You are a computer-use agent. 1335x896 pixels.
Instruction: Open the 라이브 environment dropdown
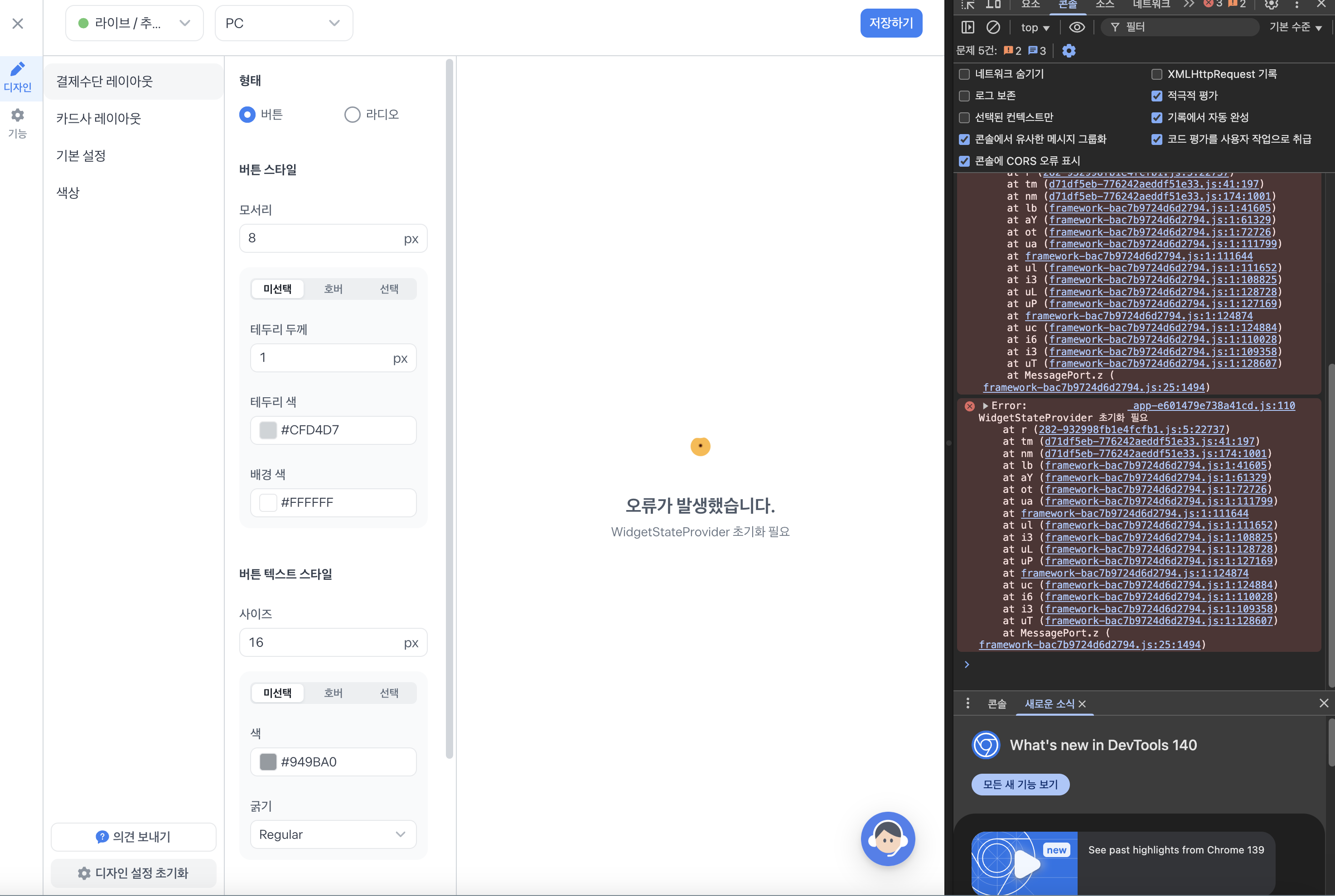click(x=134, y=24)
